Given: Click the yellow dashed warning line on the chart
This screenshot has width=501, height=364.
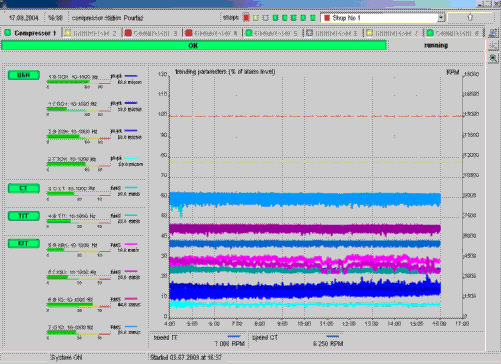Looking at the screenshot, I should tap(316, 162).
